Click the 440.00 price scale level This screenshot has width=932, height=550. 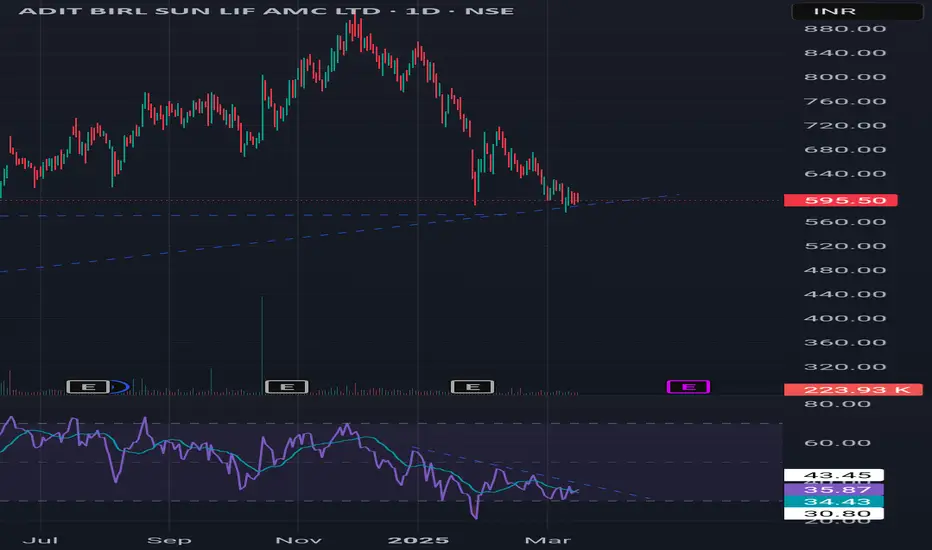845,294
